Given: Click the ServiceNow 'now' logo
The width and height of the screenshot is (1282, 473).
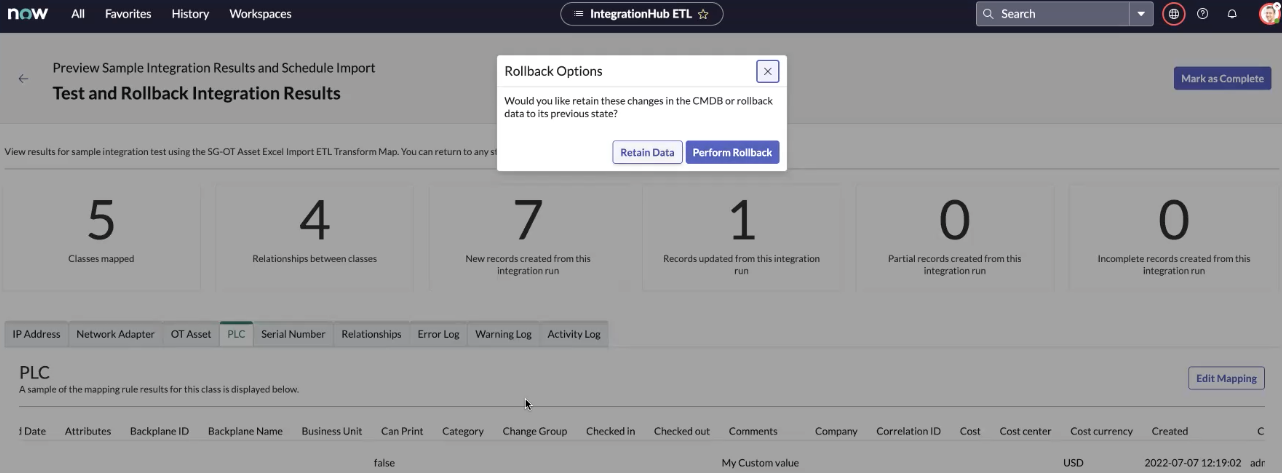Looking at the screenshot, I should point(28,14).
